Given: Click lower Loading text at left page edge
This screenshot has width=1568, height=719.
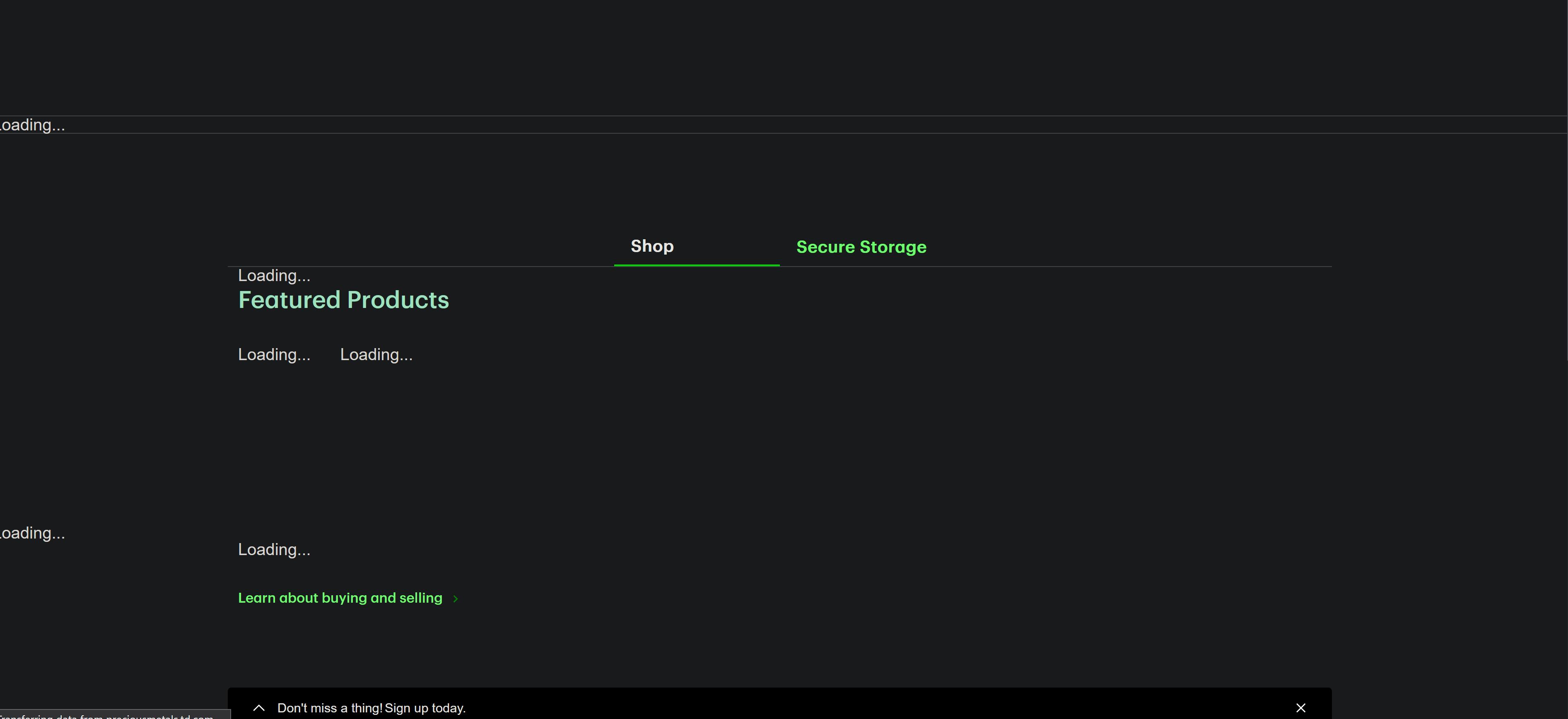Looking at the screenshot, I should 32,533.
